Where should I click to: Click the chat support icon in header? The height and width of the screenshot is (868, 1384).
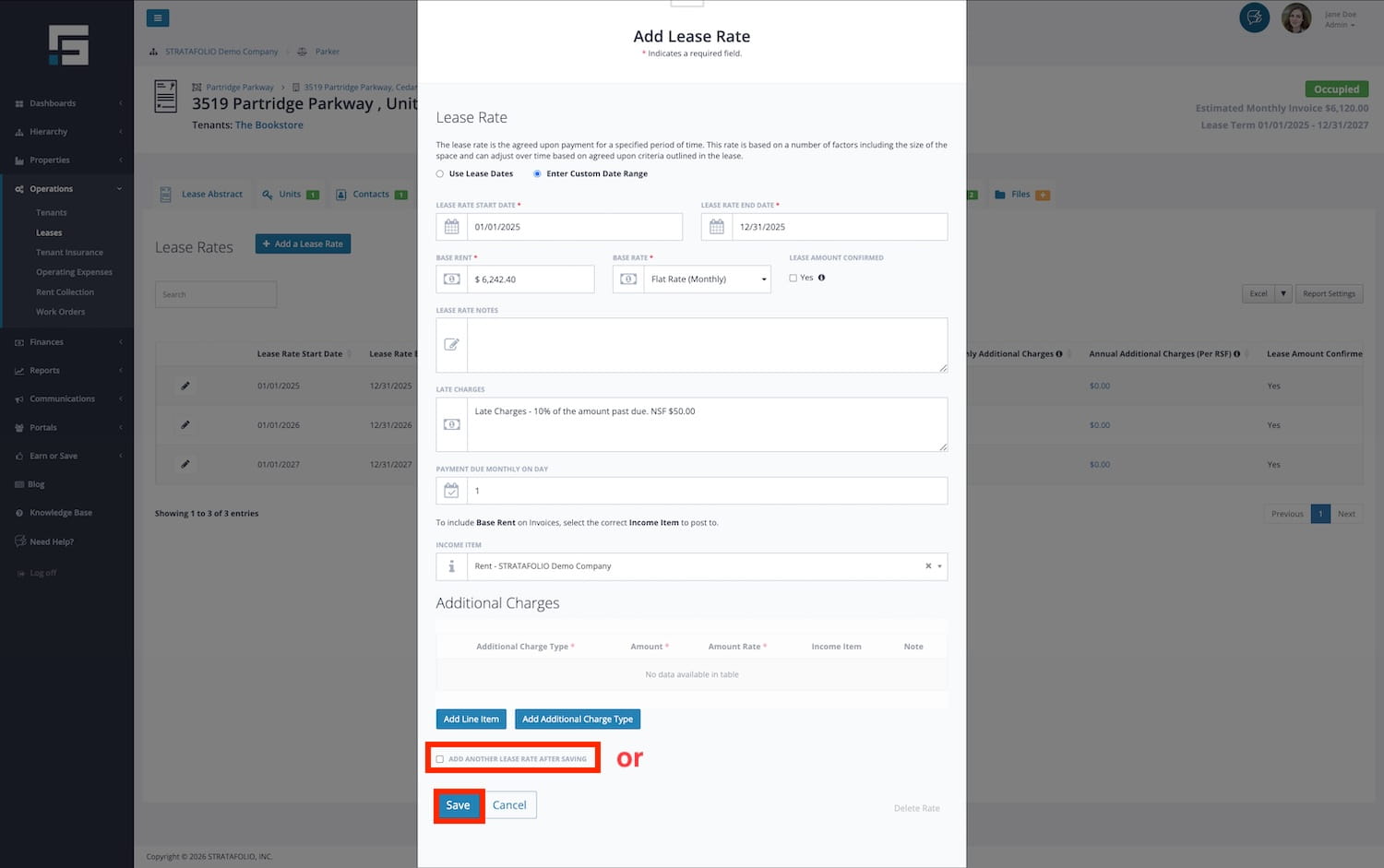click(x=1254, y=18)
